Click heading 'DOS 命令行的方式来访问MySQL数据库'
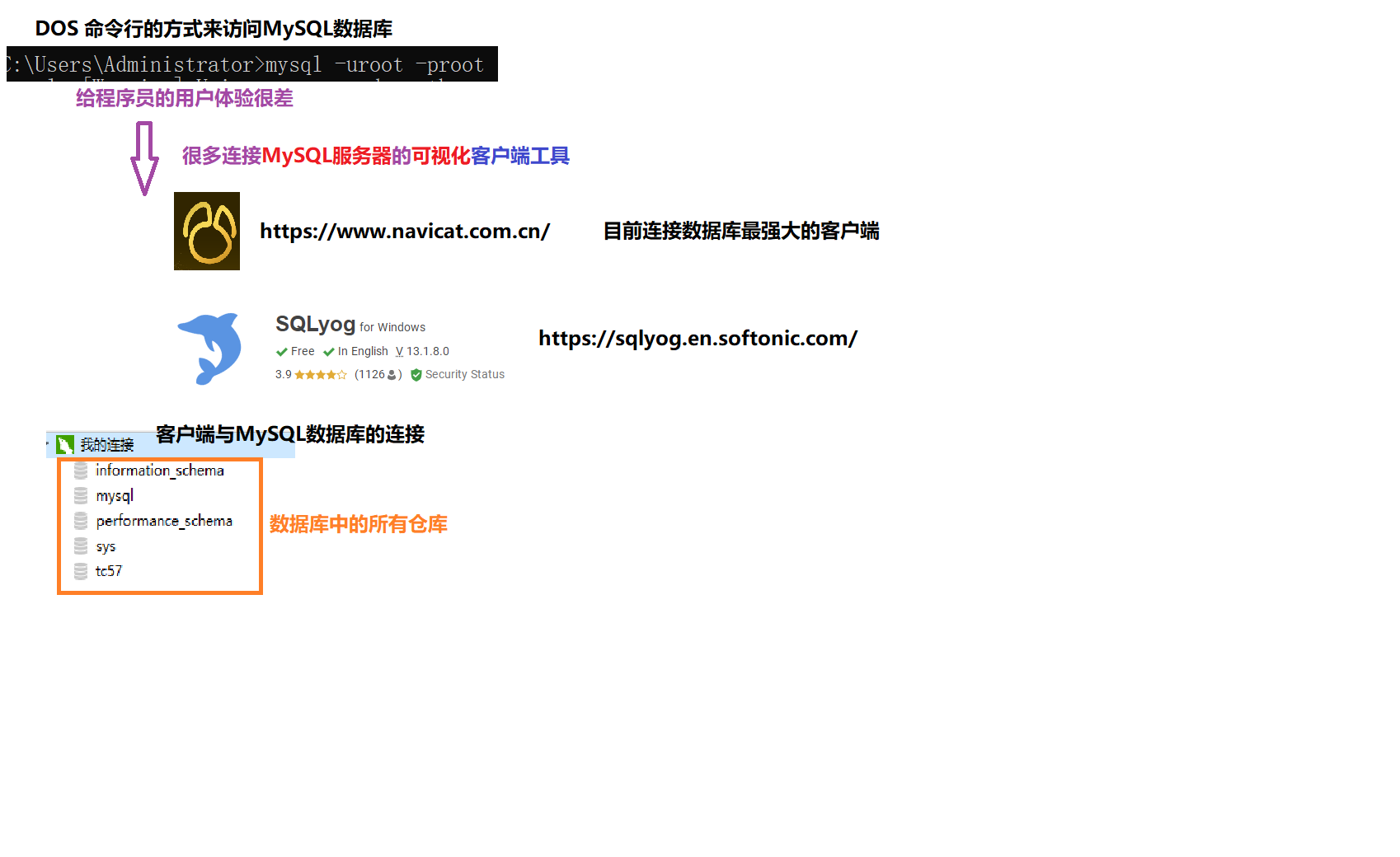The width and height of the screenshot is (1400, 857). click(214, 29)
